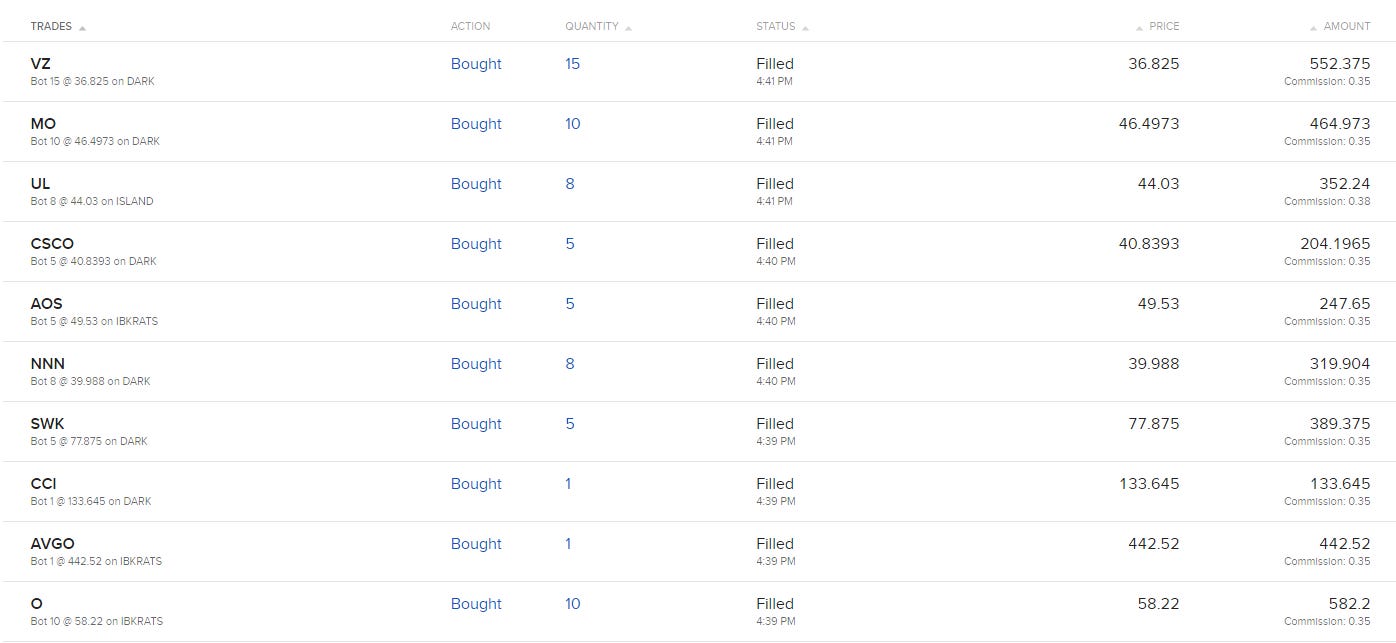Click the O ticker row
Viewport: 1396px width, 643px height.
pyautogui.click(x=698, y=612)
